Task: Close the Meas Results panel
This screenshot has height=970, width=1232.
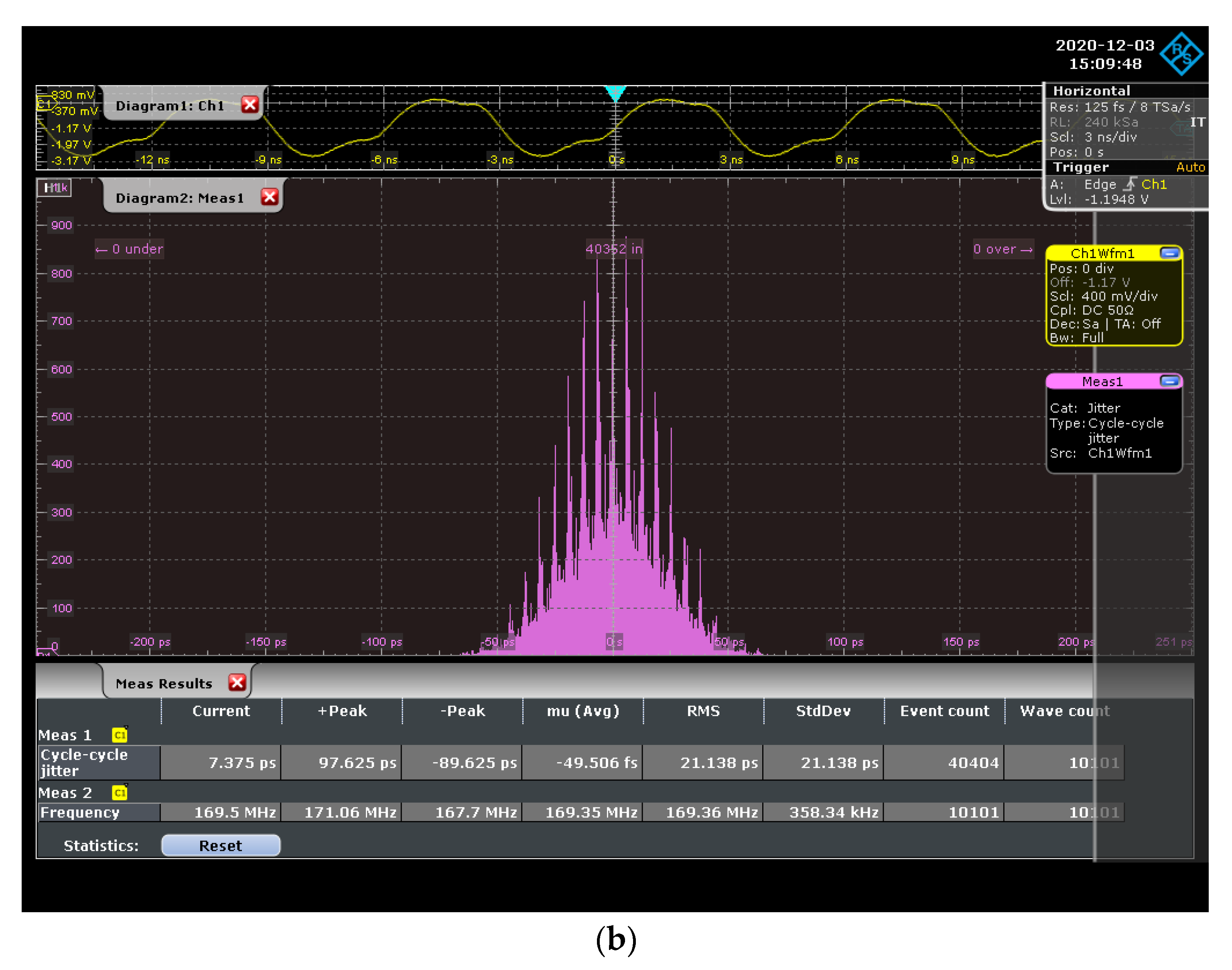Action: click(237, 683)
